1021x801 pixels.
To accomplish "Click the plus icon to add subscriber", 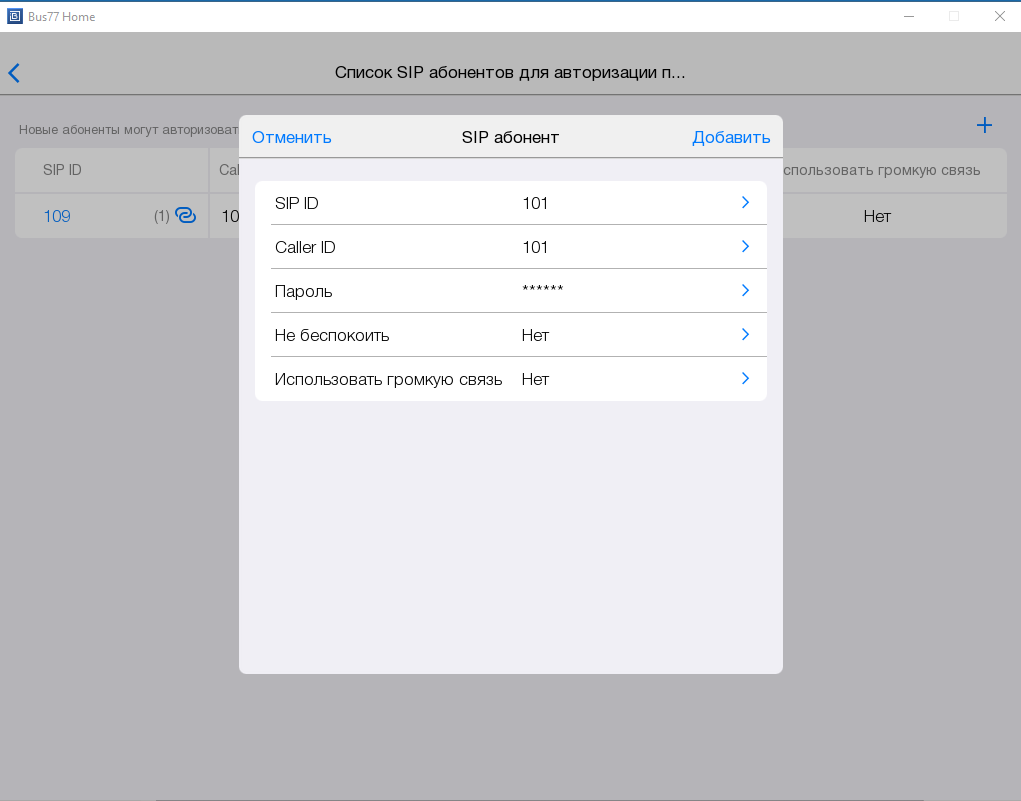I will click(984, 125).
